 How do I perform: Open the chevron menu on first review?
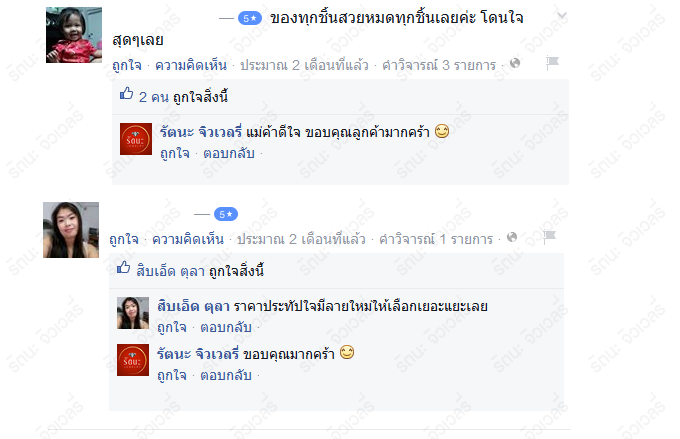[562, 16]
